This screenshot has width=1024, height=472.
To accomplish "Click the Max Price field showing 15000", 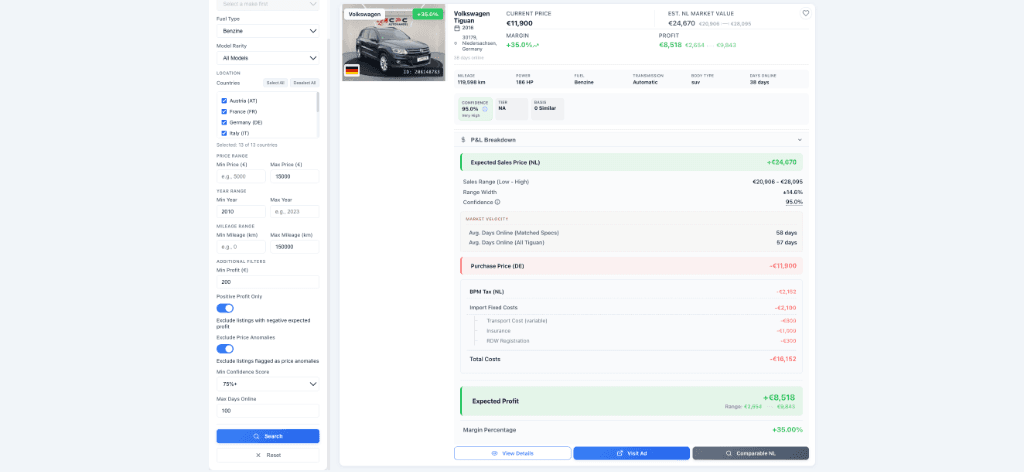I will pos(295,176).
